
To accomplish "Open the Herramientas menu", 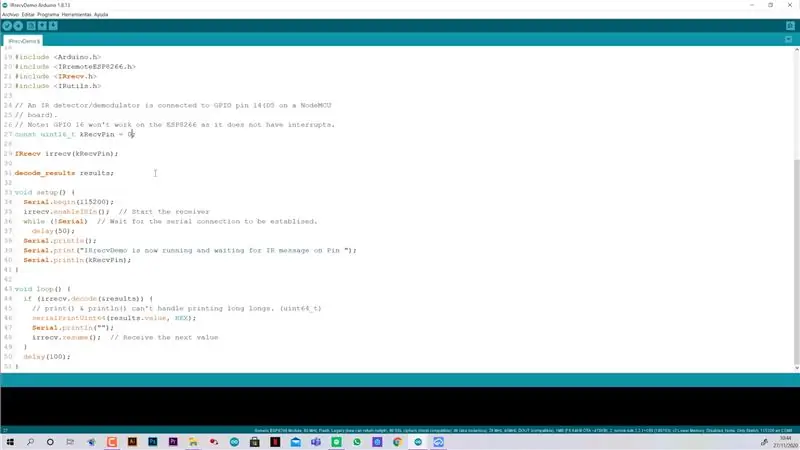I will 77,15.
